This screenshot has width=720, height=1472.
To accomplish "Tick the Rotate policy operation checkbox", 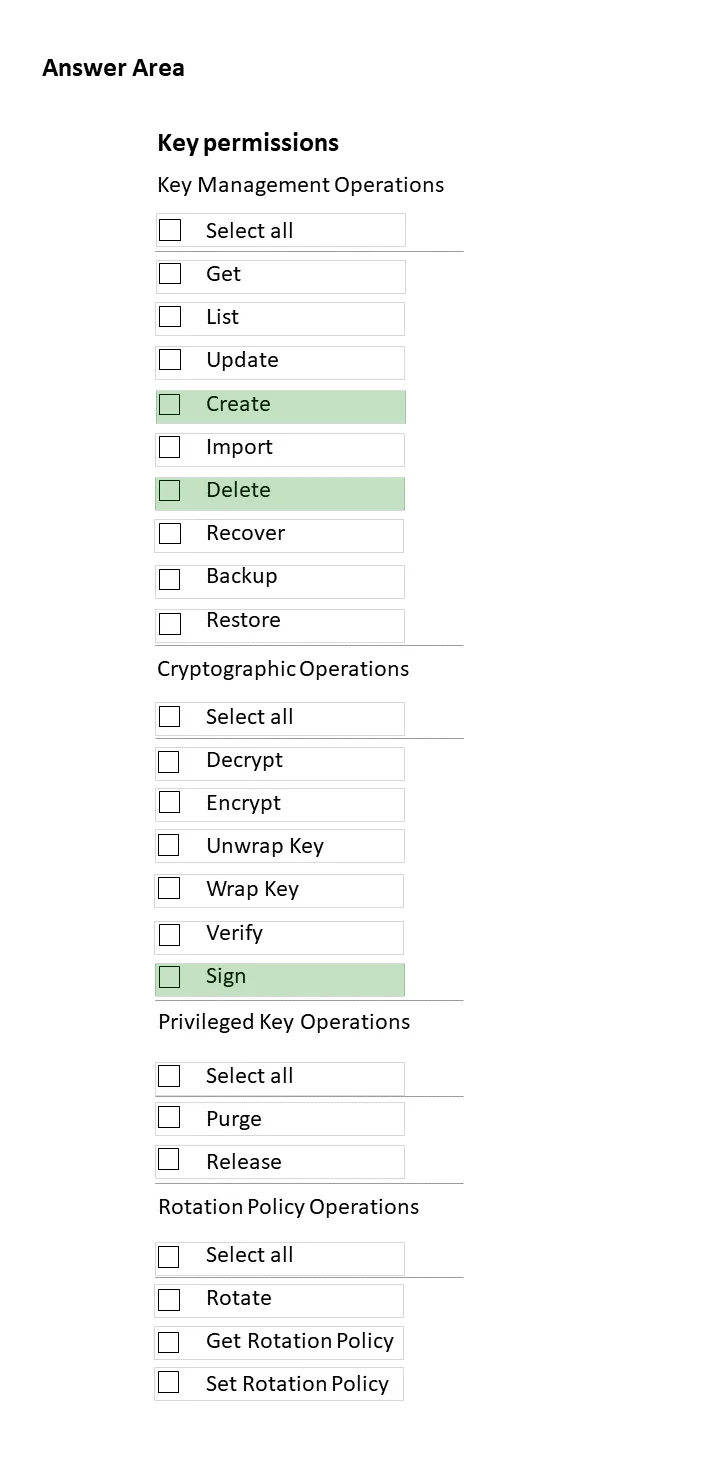I will (169, 1299).
